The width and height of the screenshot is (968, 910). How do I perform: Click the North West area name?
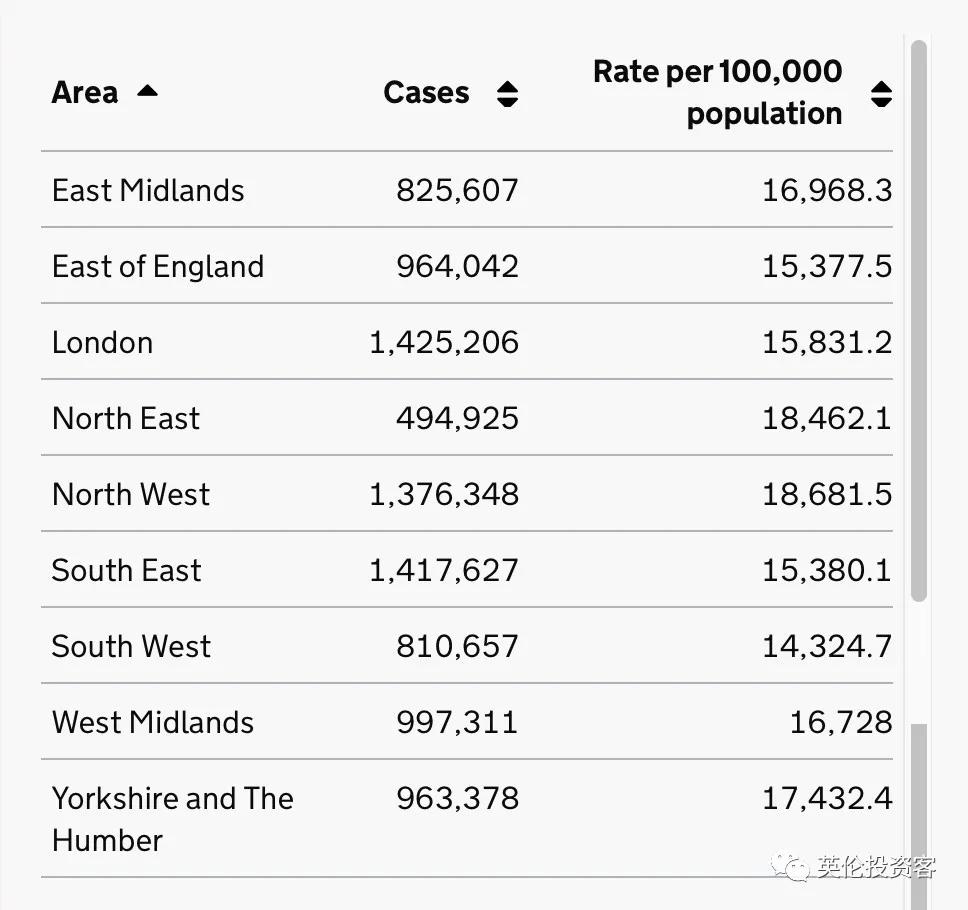pos(131,494)
